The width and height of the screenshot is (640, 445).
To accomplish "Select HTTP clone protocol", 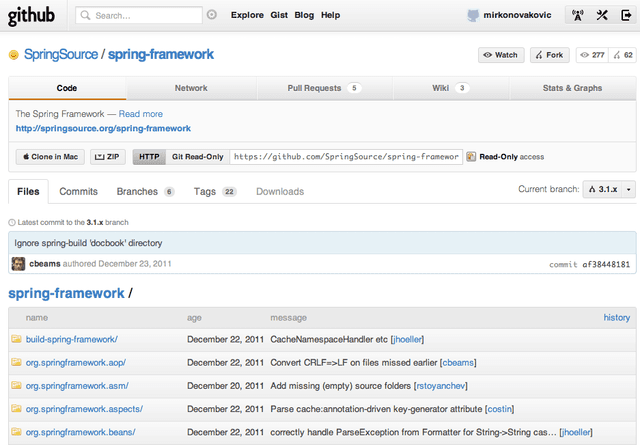I will (149, 157).
